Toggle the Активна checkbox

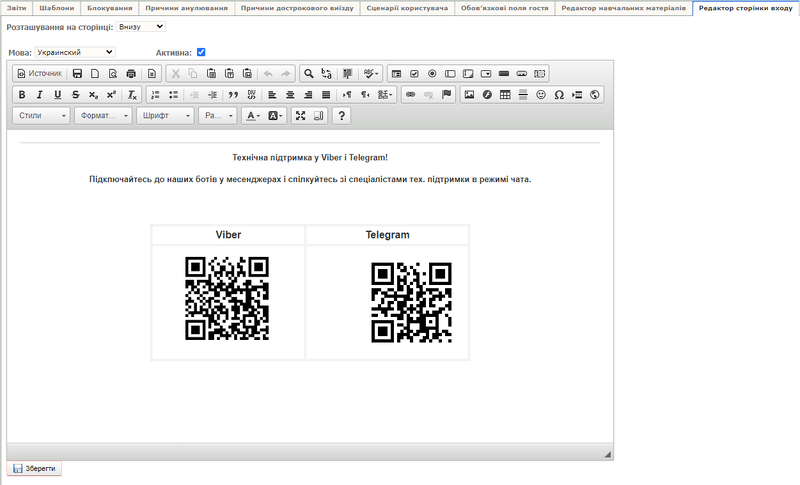[201, 52]
